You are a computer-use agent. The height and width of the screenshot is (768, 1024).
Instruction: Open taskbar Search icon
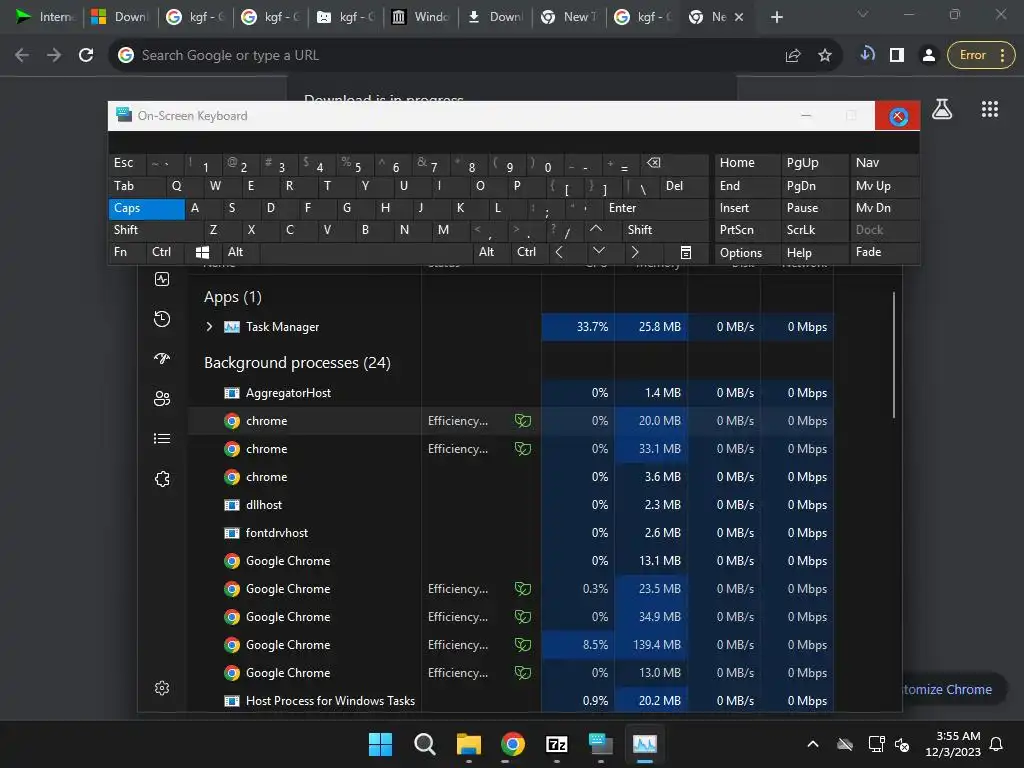tap(424, 744)
